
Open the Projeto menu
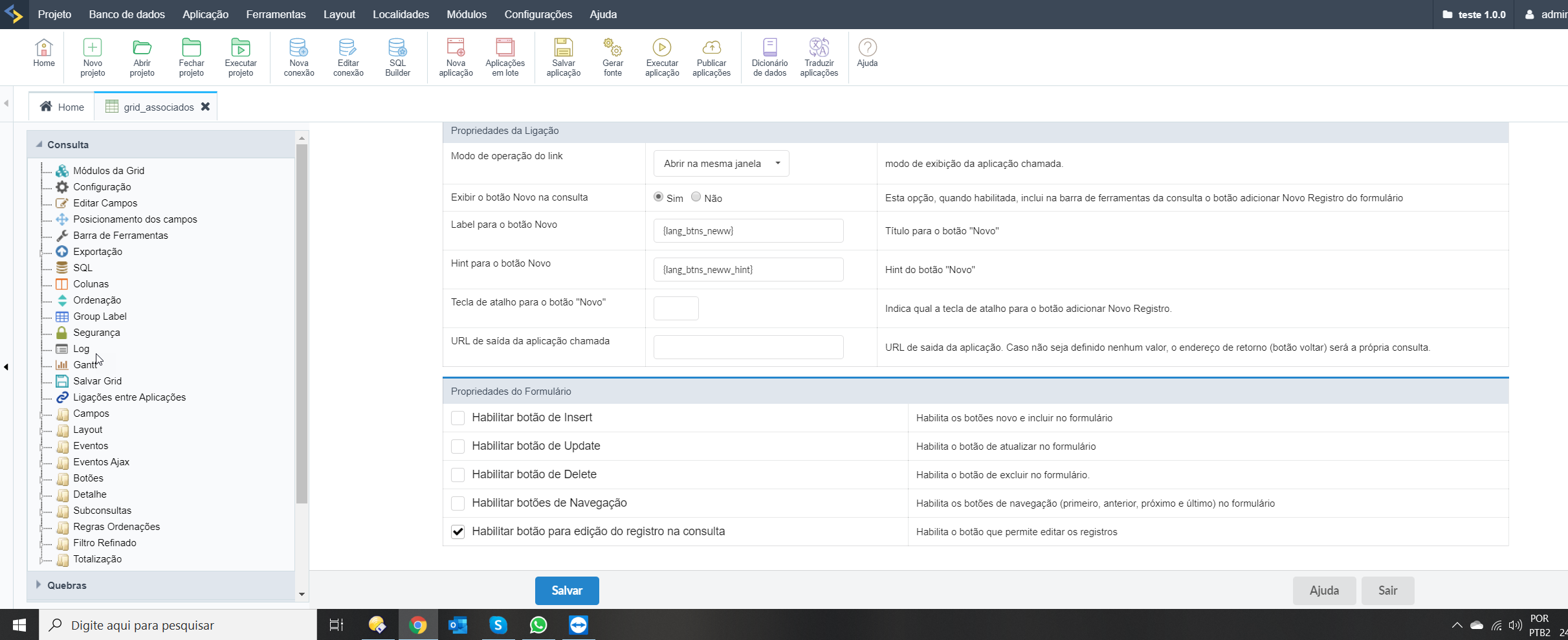[x=54, y=14]
